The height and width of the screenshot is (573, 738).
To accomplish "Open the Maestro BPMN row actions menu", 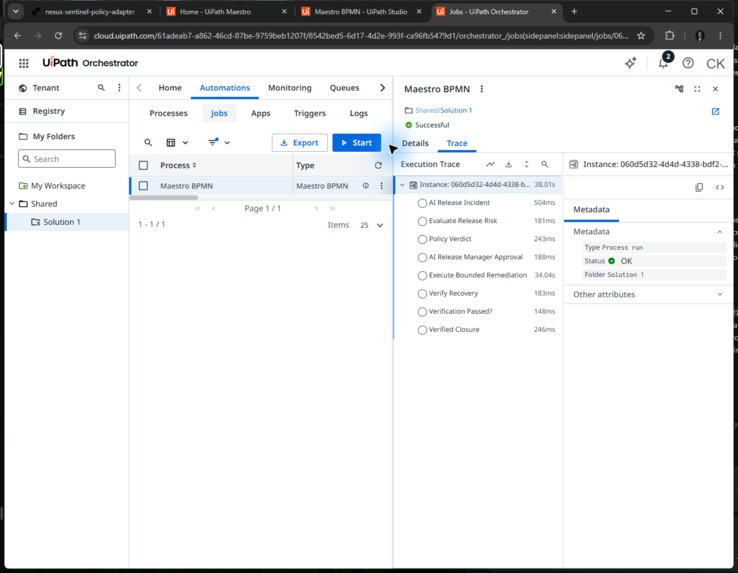I will click(381, 186).
